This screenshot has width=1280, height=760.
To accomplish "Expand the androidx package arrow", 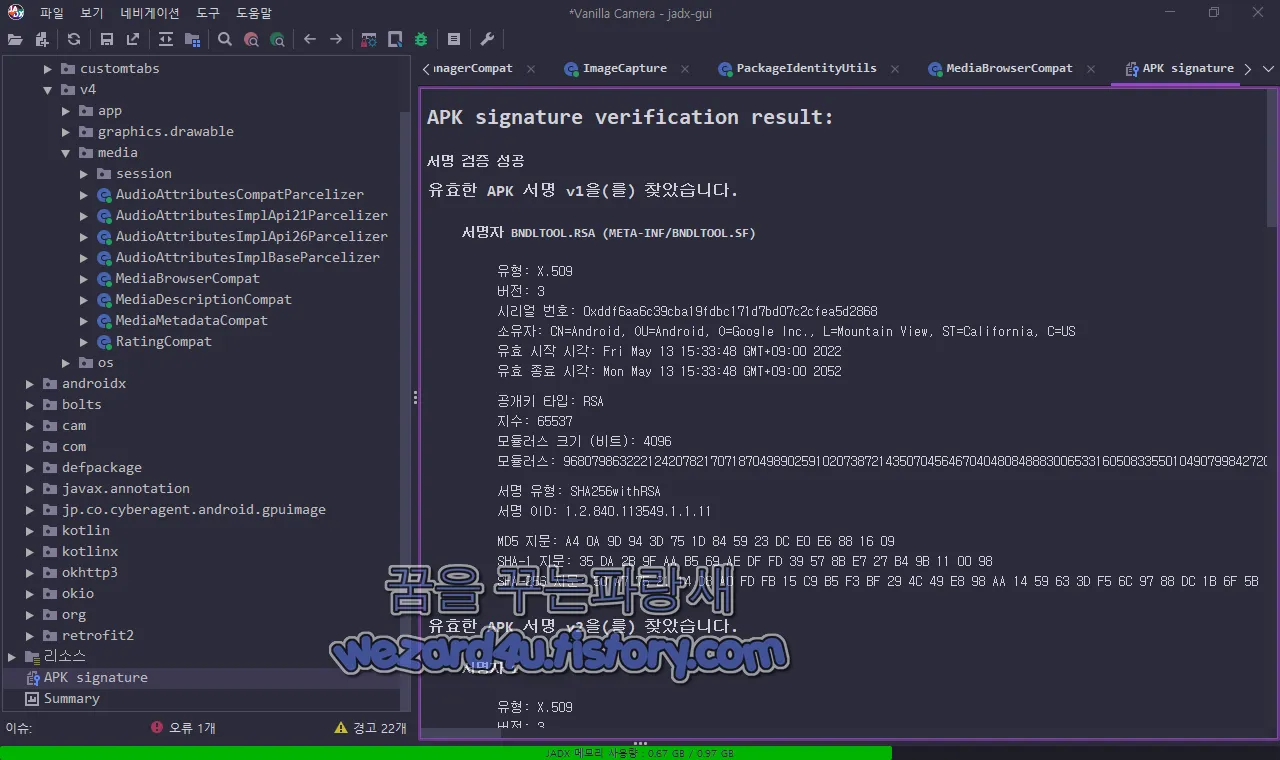I will 30,384.
